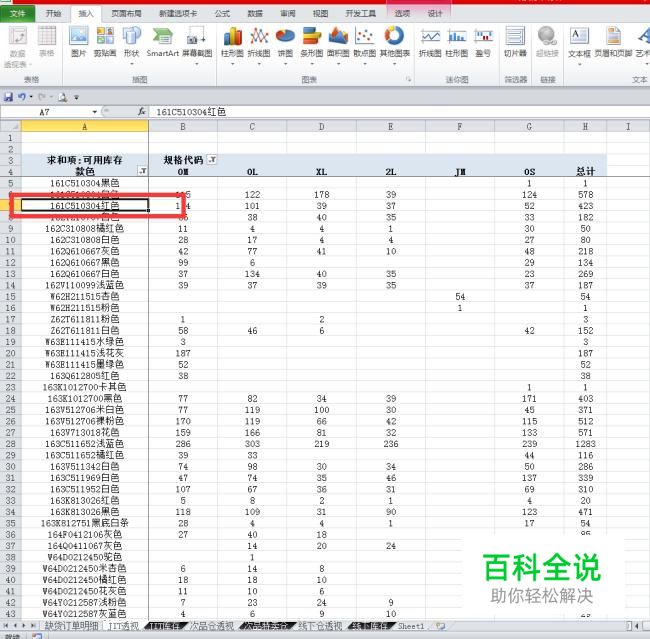Insert a scatter chart (散点图)

tap(364, 41)
